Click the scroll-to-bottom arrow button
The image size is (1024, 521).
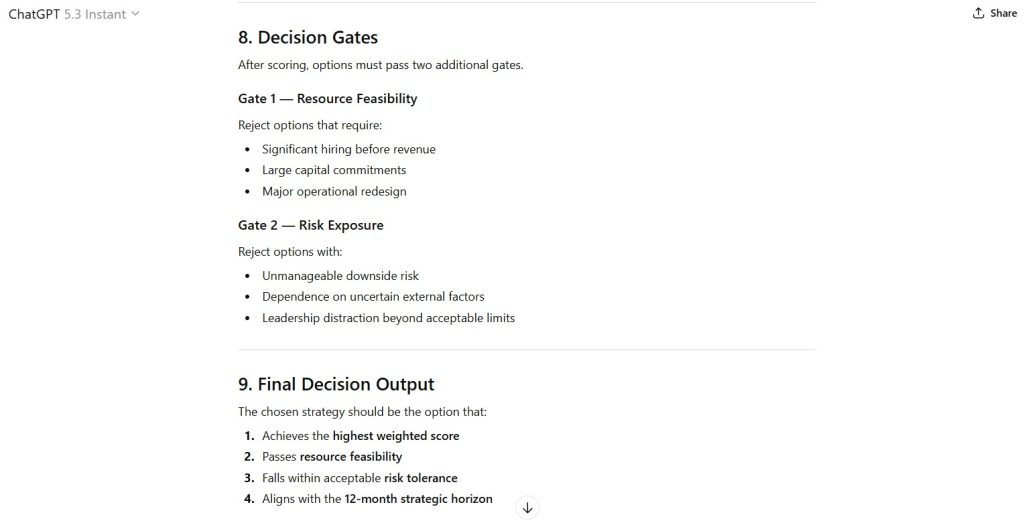coord(528,507)
